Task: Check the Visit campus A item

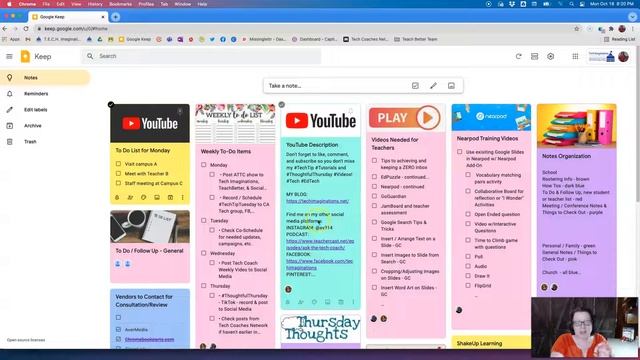Action: click(x=118, y=164)
